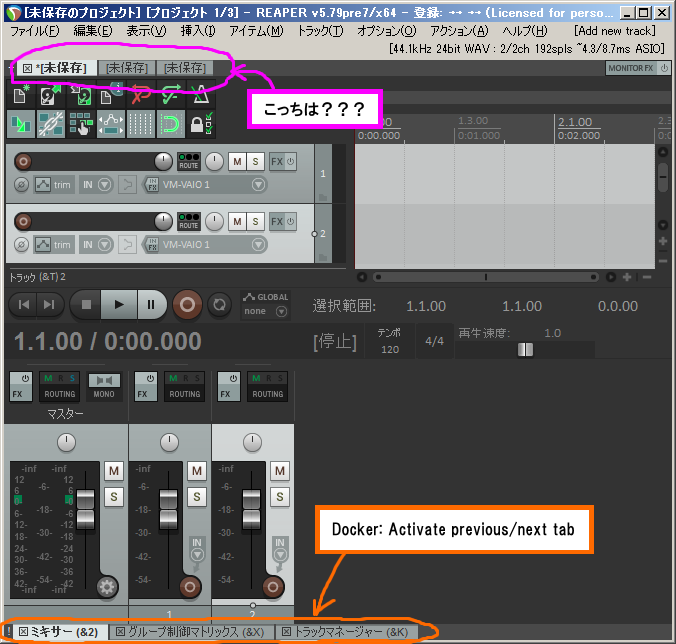Open master channel gear settings icon
Viewport: 676px width, 644px height.
pyautogui.click(x=107, y=587)
